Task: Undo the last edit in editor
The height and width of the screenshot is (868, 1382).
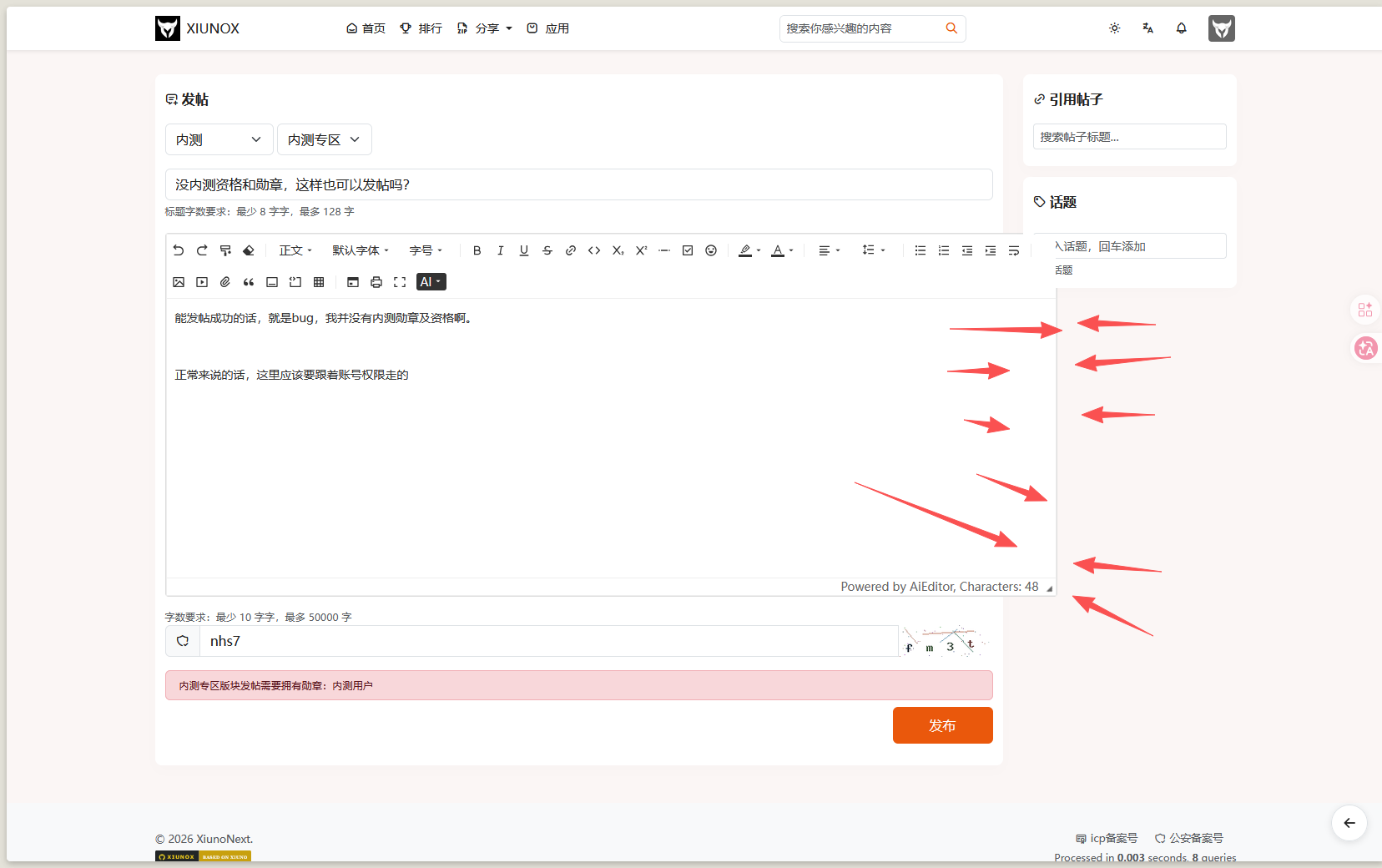Action: click(x=179, y=250)
